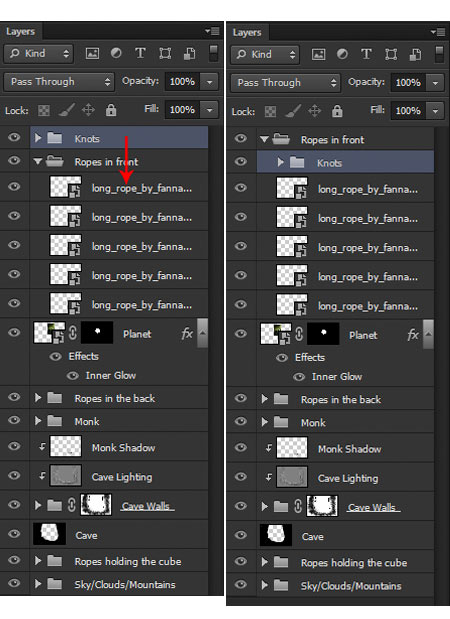Open Opacity dropdown arrow in left panel

[210, 82]
